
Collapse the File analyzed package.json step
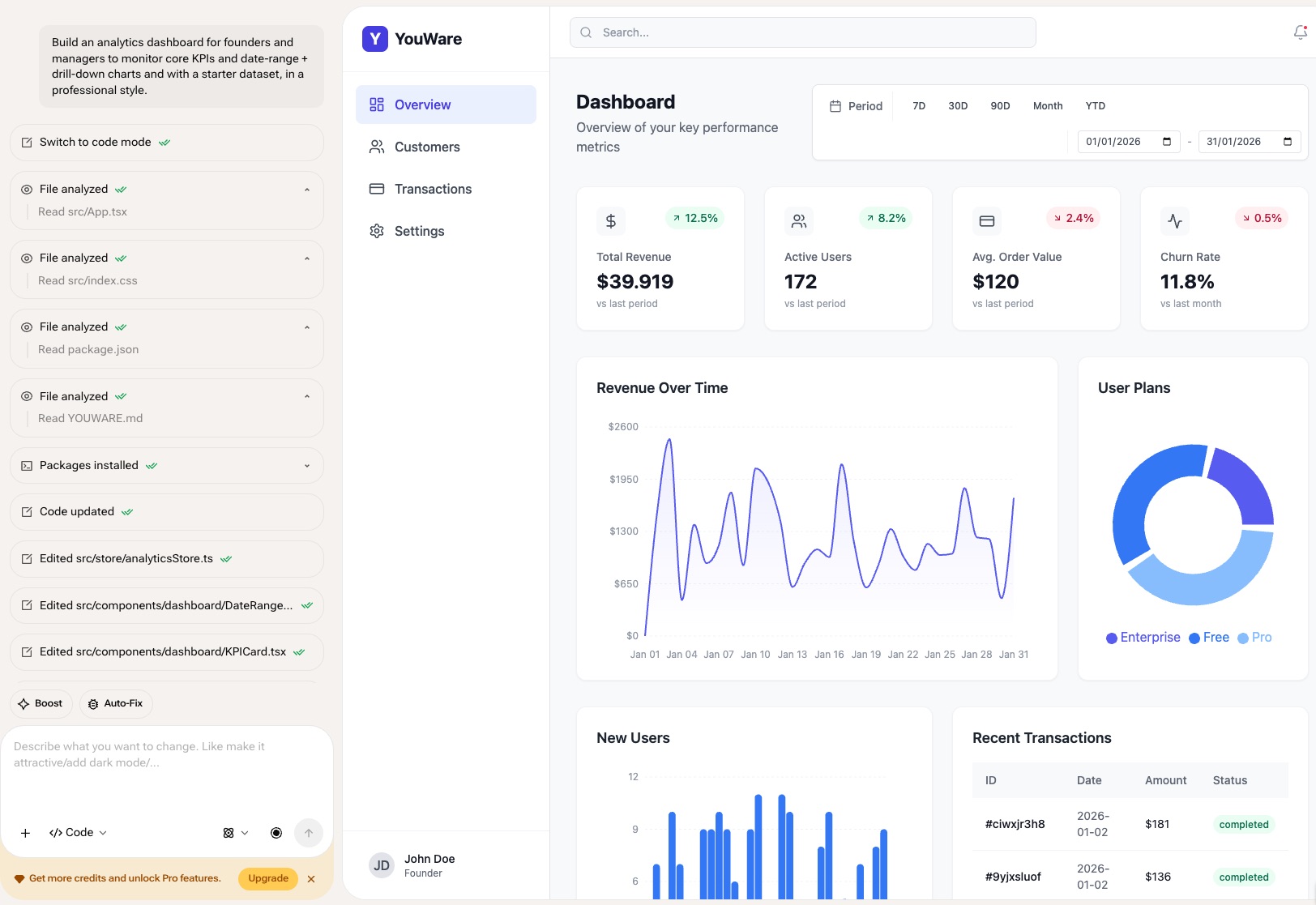click(307, 327)
